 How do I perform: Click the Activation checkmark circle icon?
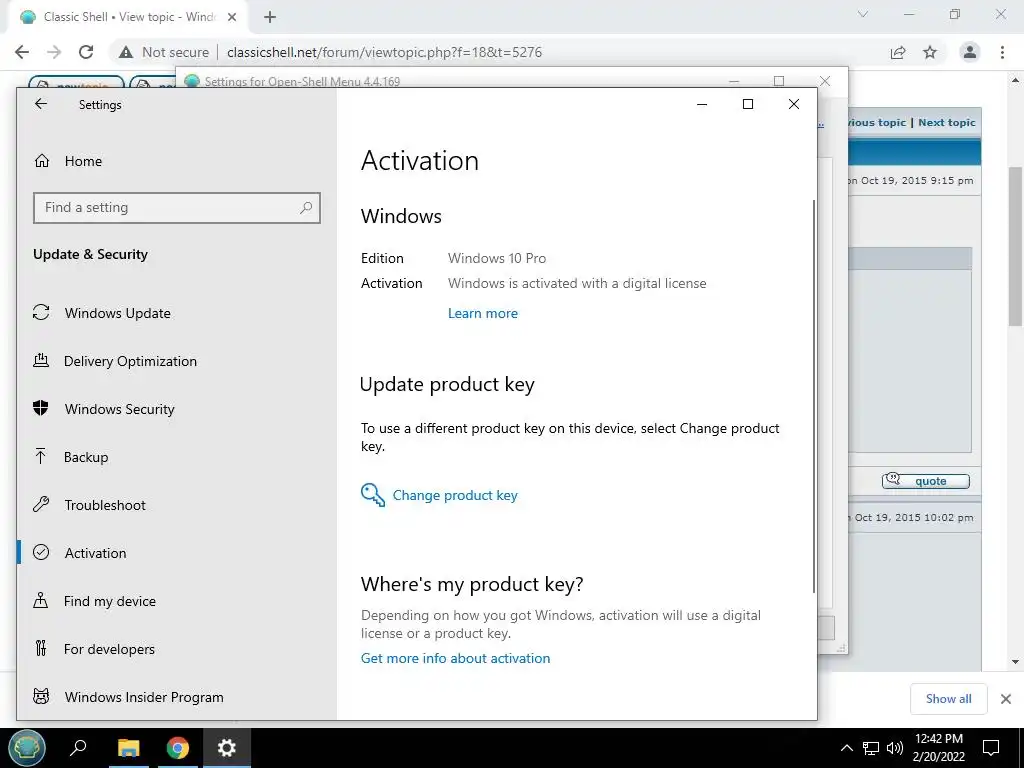tap(41, 552)
